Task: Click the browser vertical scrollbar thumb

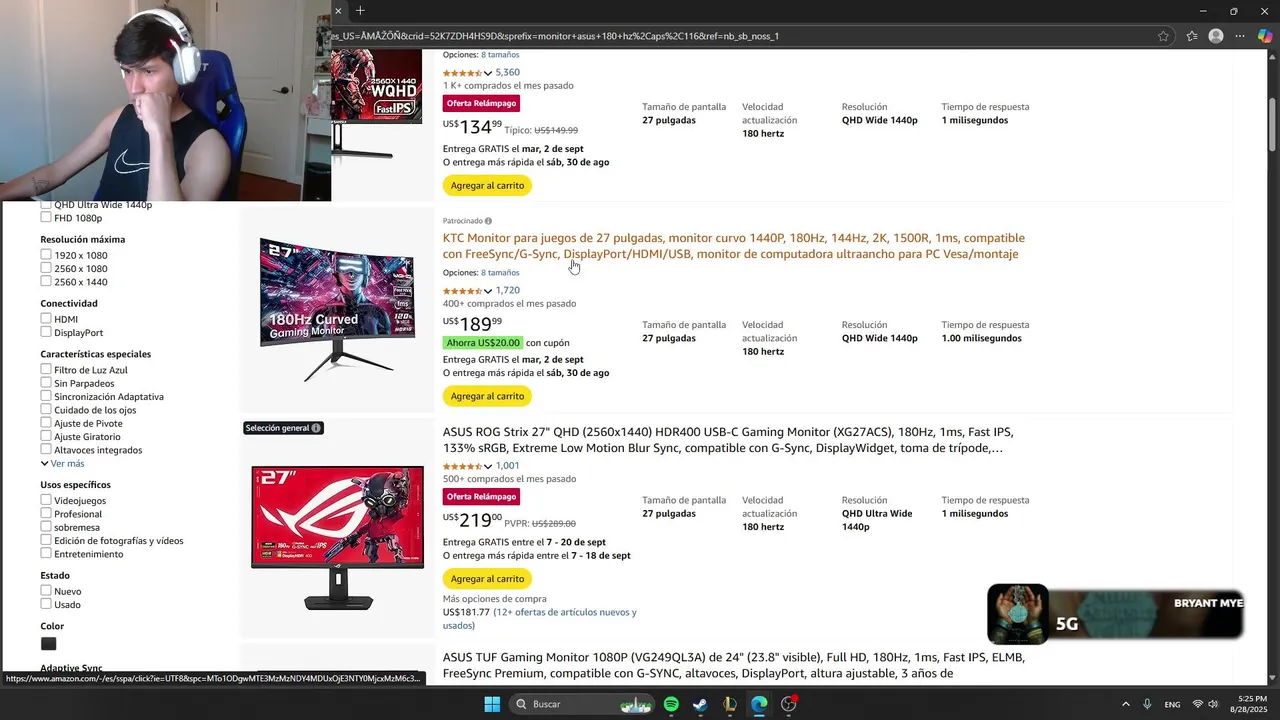Action: (x=1272, y=124)
